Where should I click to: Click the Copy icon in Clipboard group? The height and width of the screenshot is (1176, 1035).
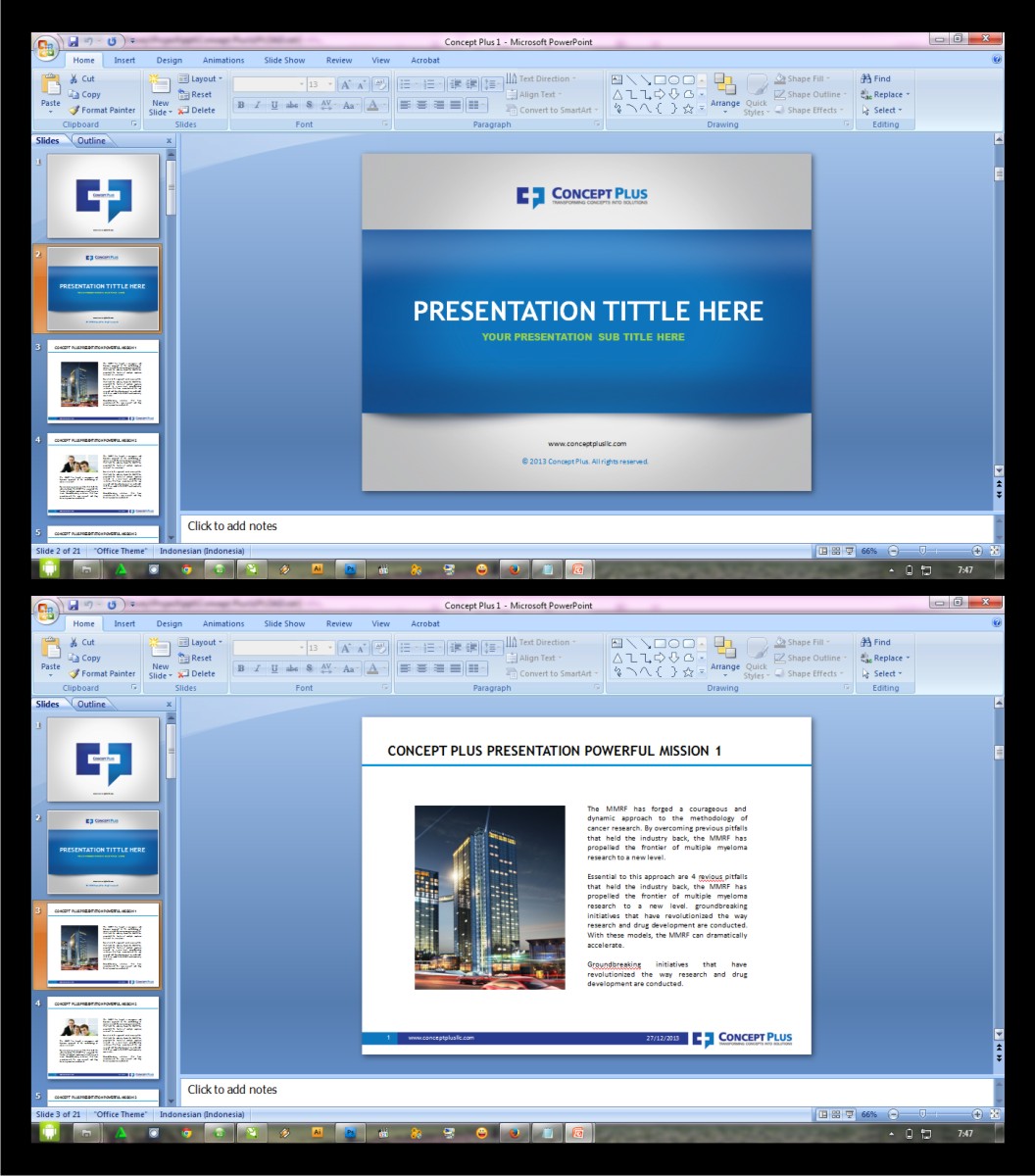pos(87,94)
